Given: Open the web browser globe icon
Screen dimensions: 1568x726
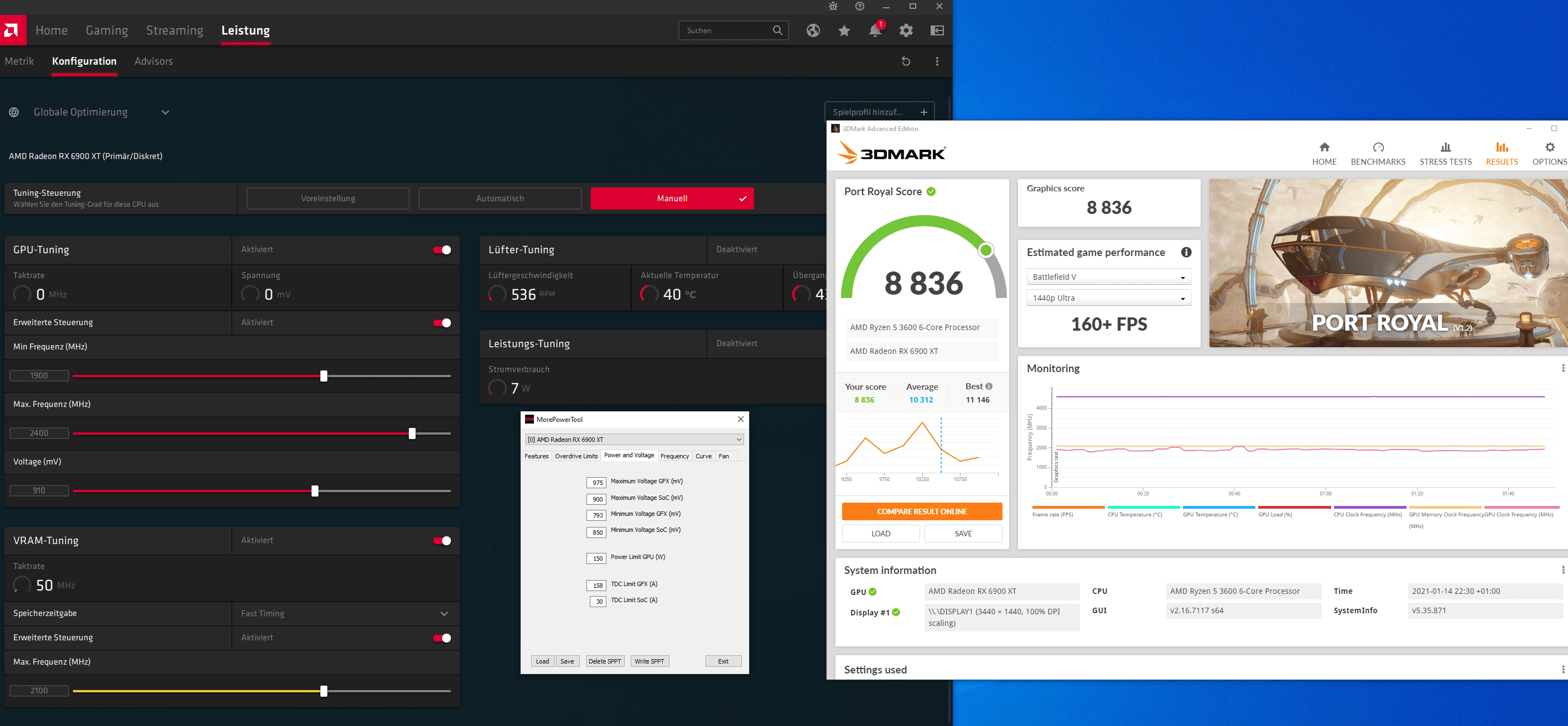Looking at the screenshot, I should (x=813, y=30).
